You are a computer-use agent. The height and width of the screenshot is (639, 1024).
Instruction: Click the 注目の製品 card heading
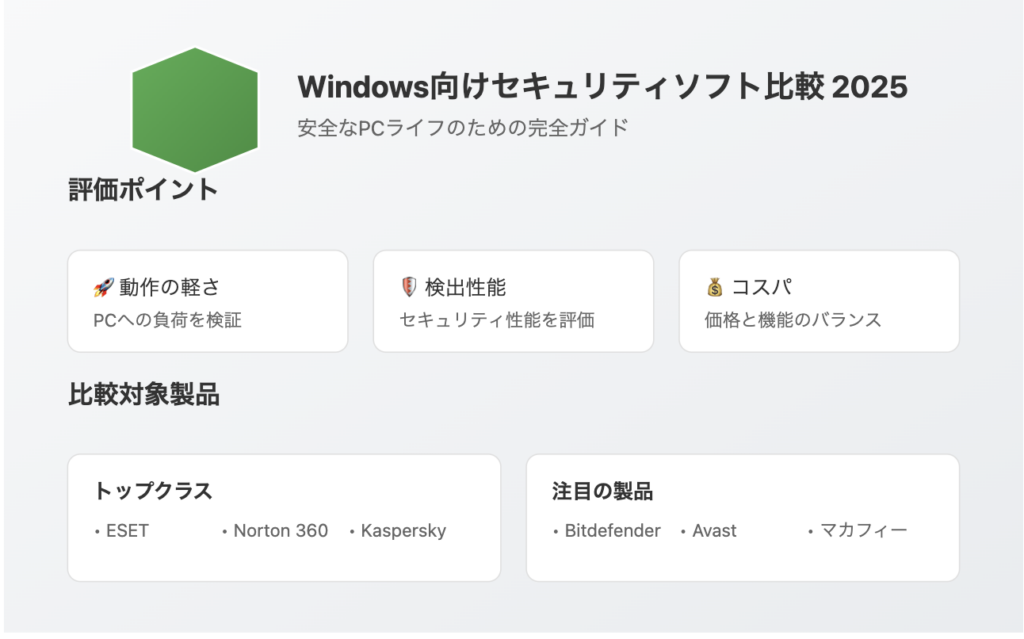[x=602, y=491]
